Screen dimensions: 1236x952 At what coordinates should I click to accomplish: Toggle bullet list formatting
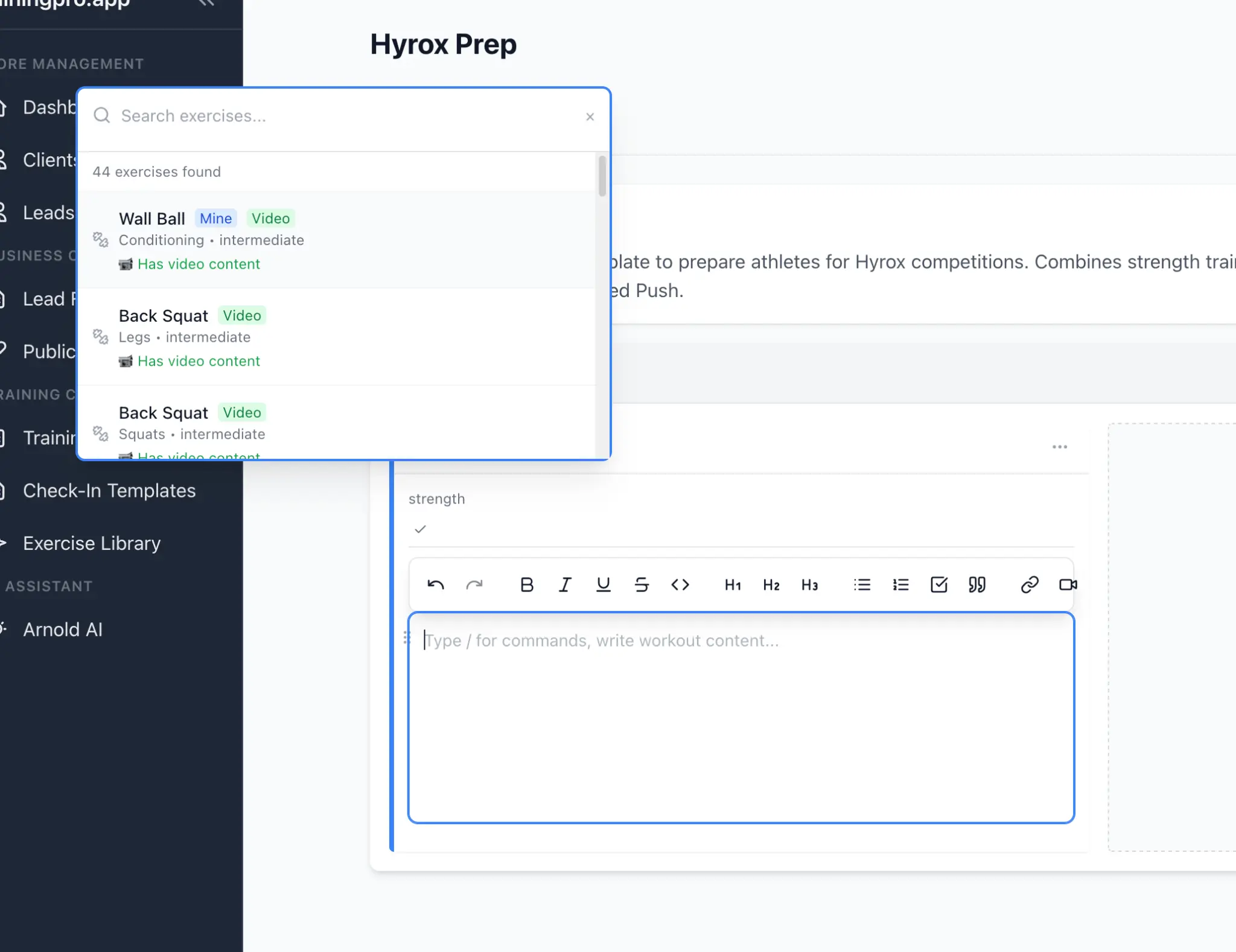(x=862, y=584)
